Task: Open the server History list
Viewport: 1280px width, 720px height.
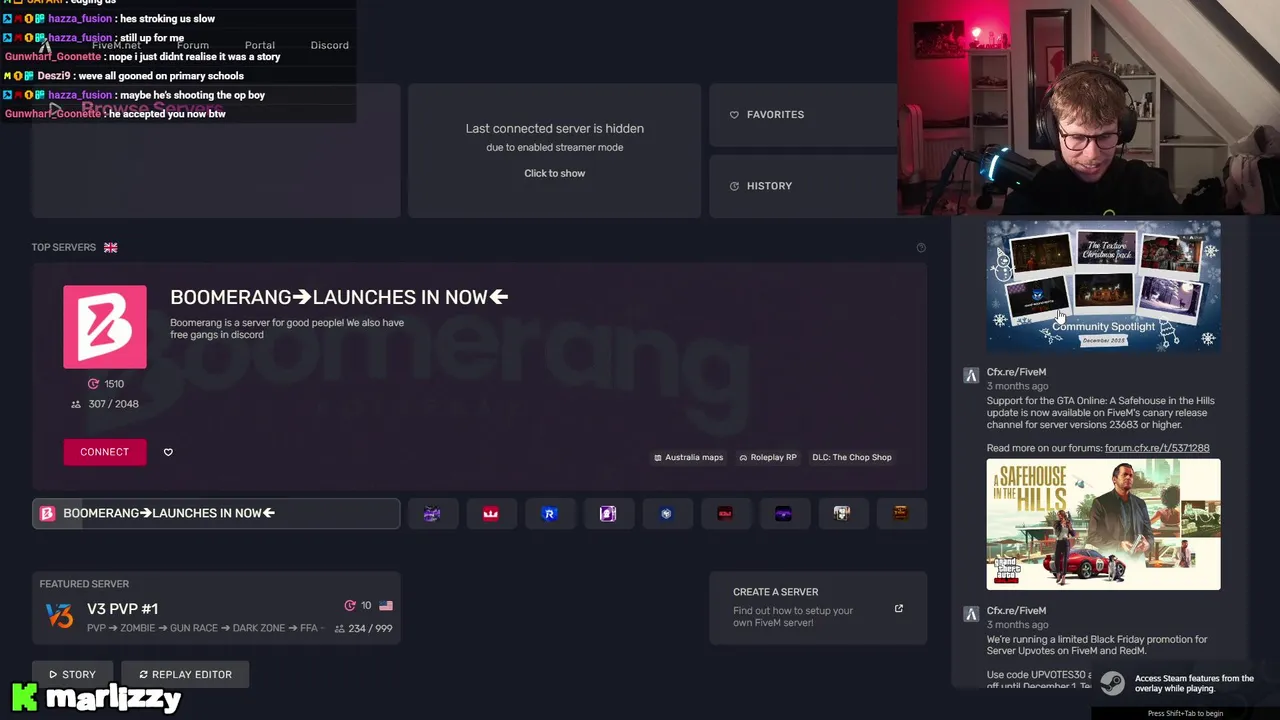Action: click(x=803, y=186)
